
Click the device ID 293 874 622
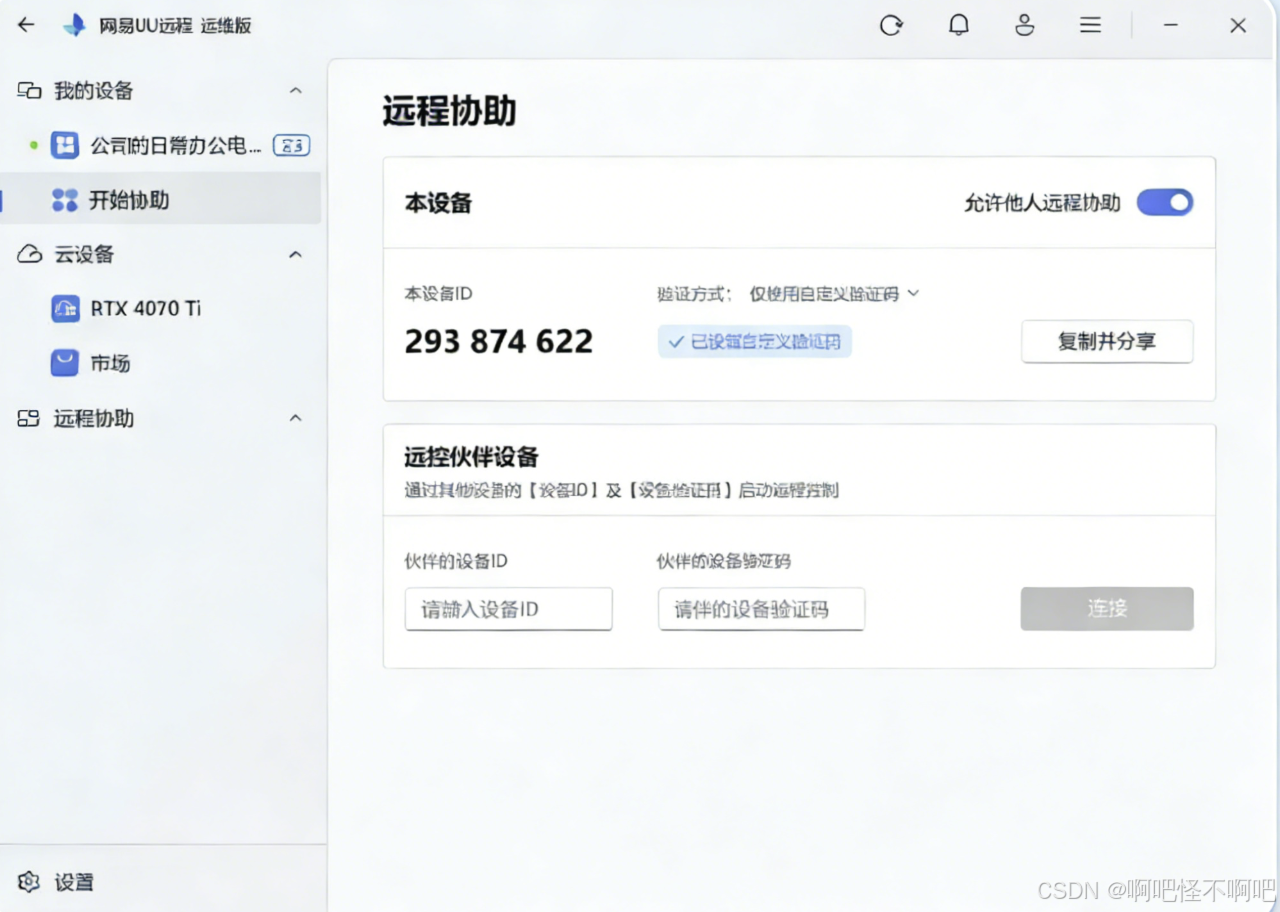(x=498, y=342)
